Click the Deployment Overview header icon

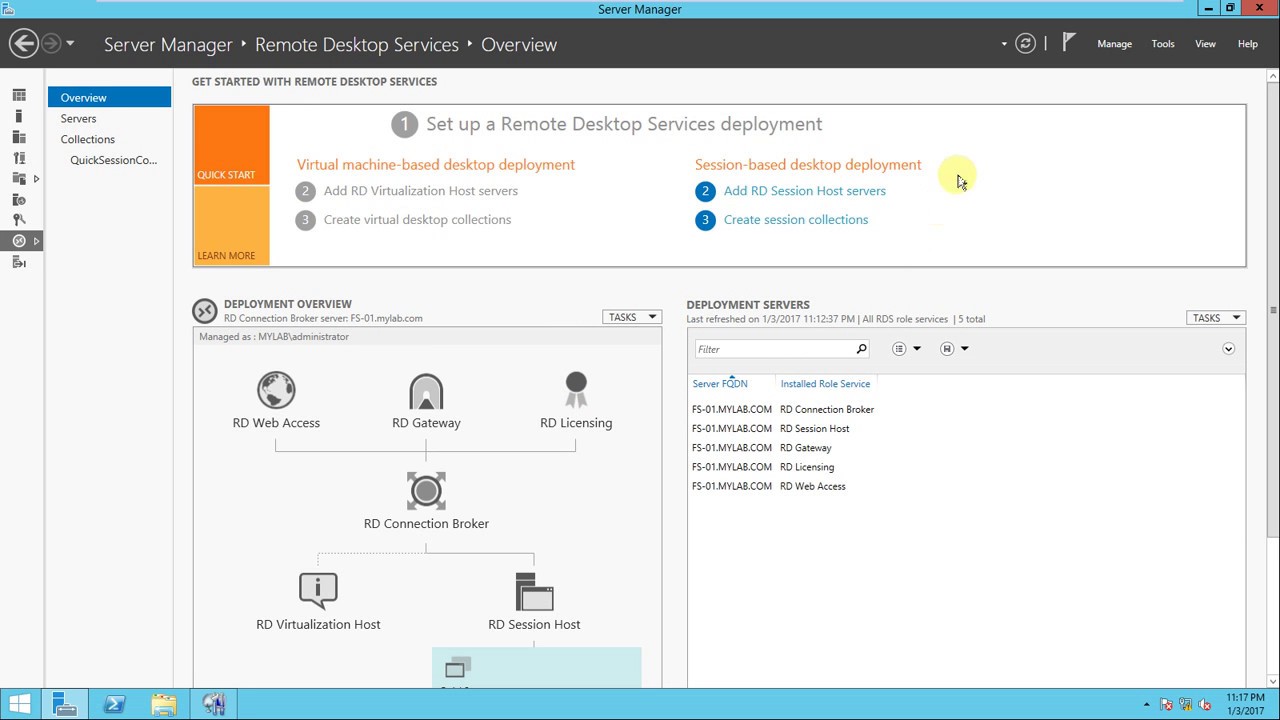[x=205, y=311]
